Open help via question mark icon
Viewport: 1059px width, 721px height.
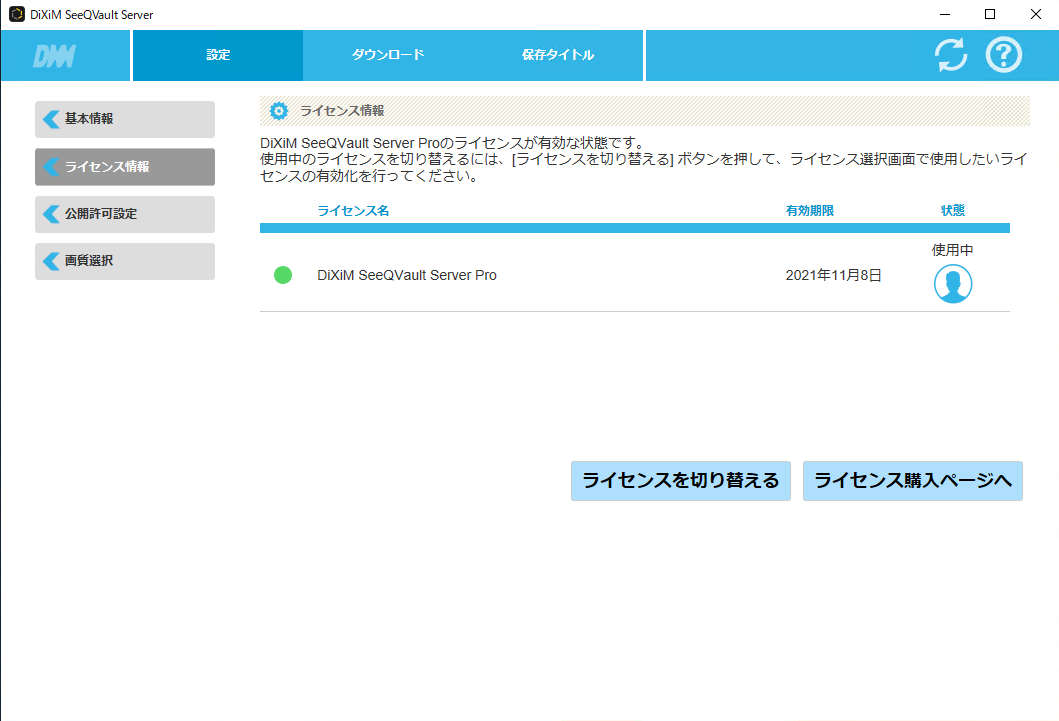coord(1004,55)
